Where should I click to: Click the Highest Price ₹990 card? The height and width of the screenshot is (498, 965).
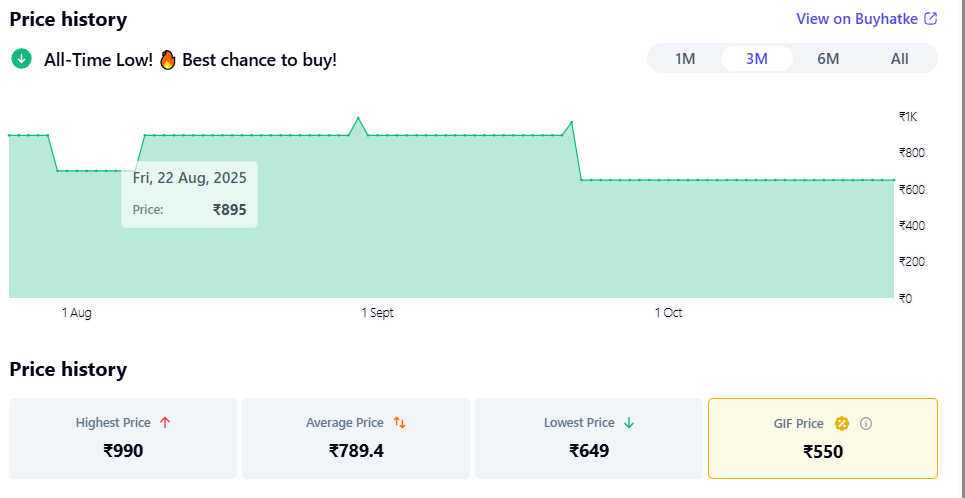tap(123, 439)
